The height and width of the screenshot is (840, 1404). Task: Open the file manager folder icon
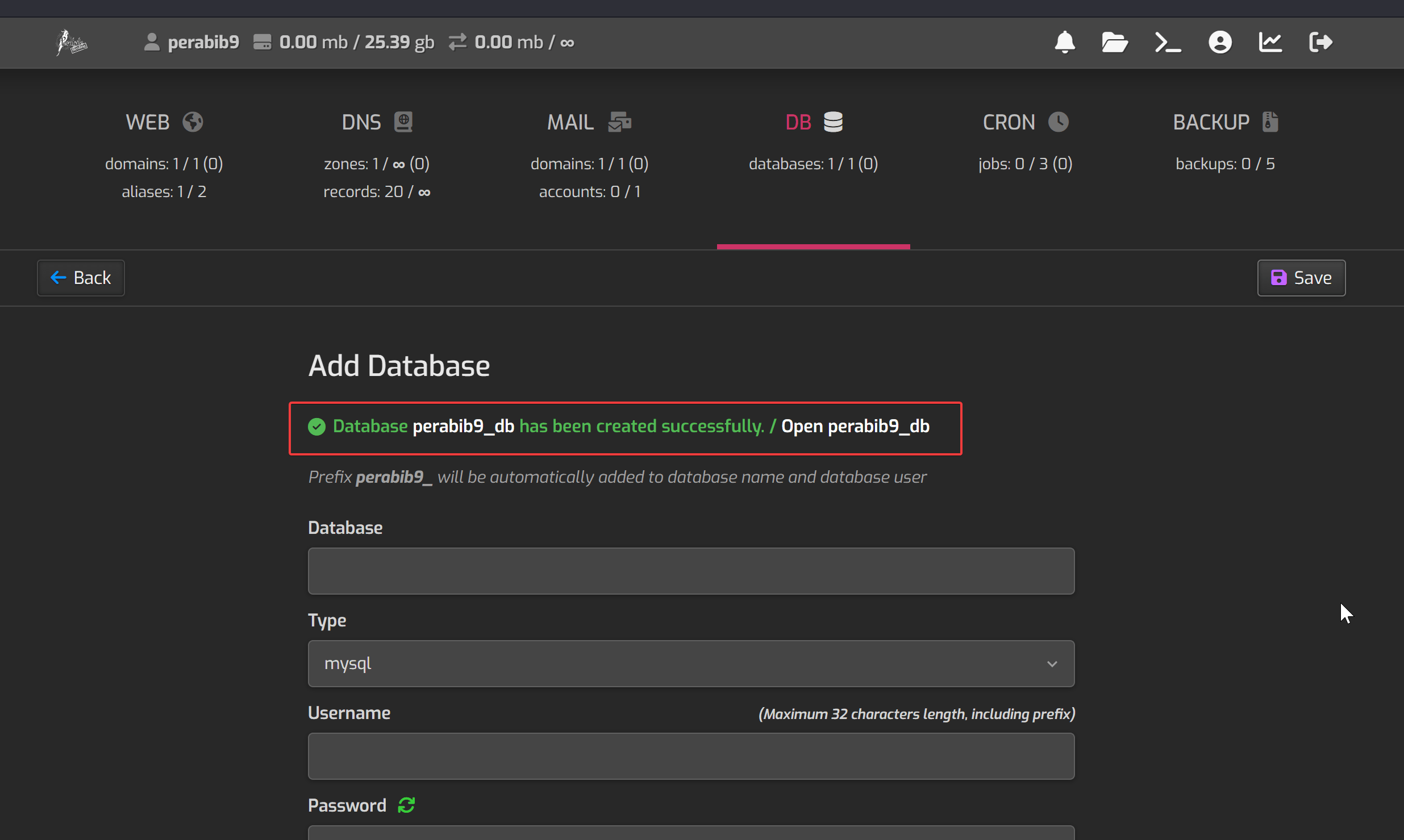point(1114,42)
